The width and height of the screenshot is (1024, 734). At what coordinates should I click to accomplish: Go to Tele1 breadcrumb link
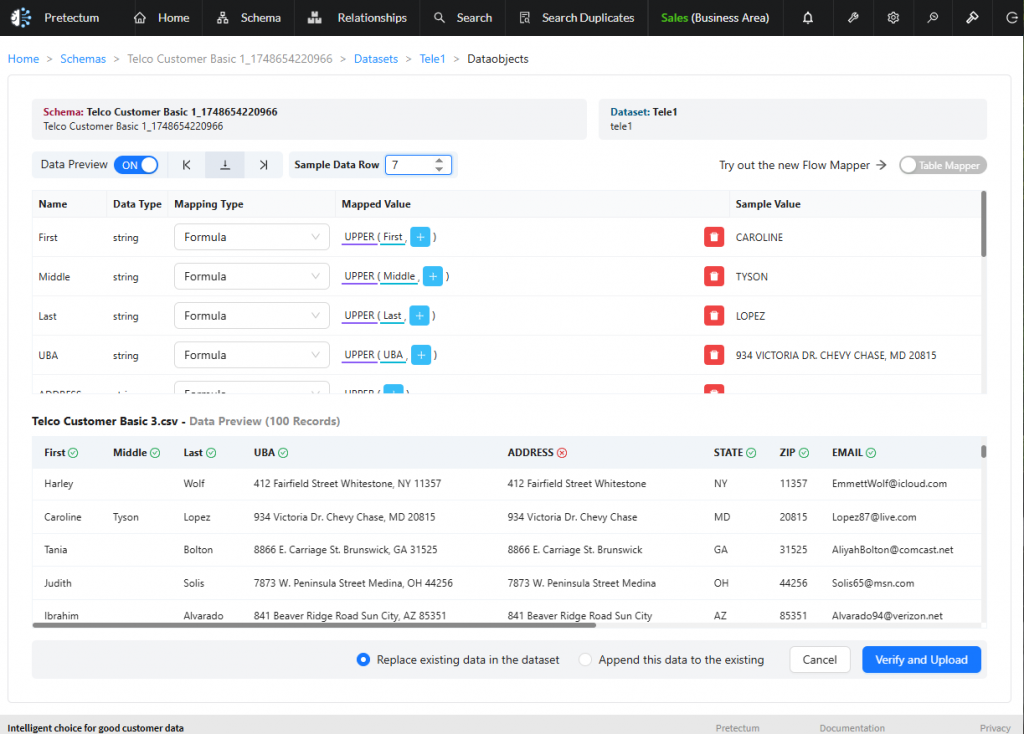click(x=432, y=59)
